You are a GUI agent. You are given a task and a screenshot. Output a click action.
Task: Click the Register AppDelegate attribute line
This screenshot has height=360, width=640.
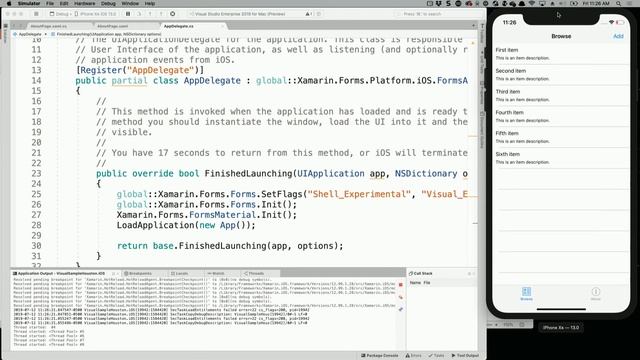pos(140,70)
